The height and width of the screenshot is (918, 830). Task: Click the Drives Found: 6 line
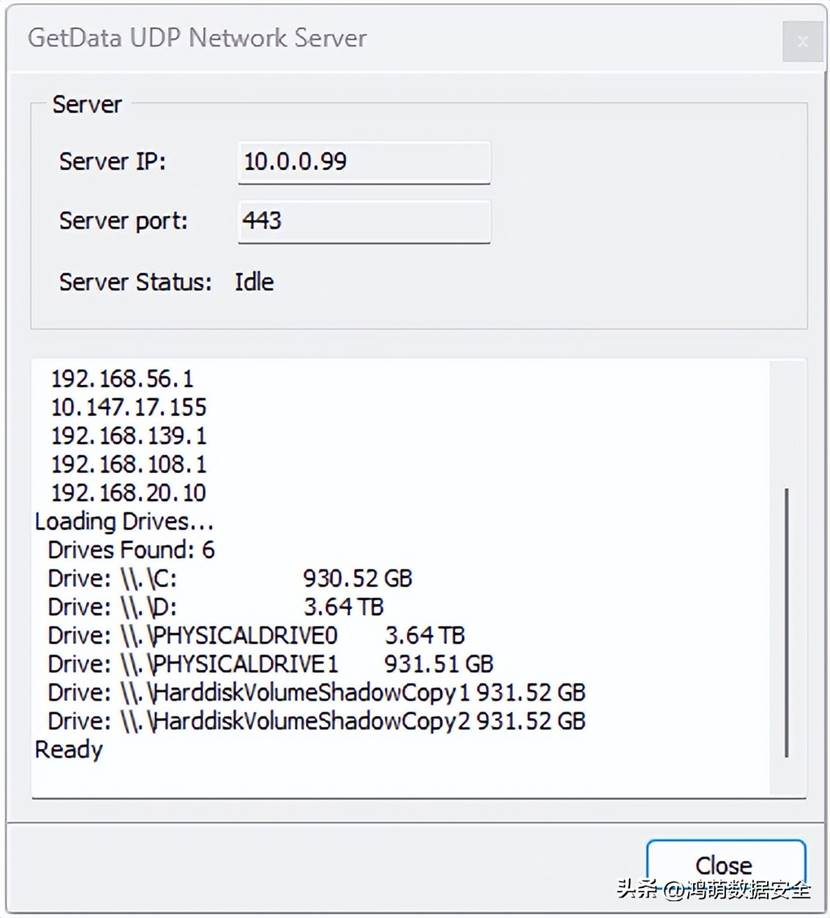click(x=131, y=550)
